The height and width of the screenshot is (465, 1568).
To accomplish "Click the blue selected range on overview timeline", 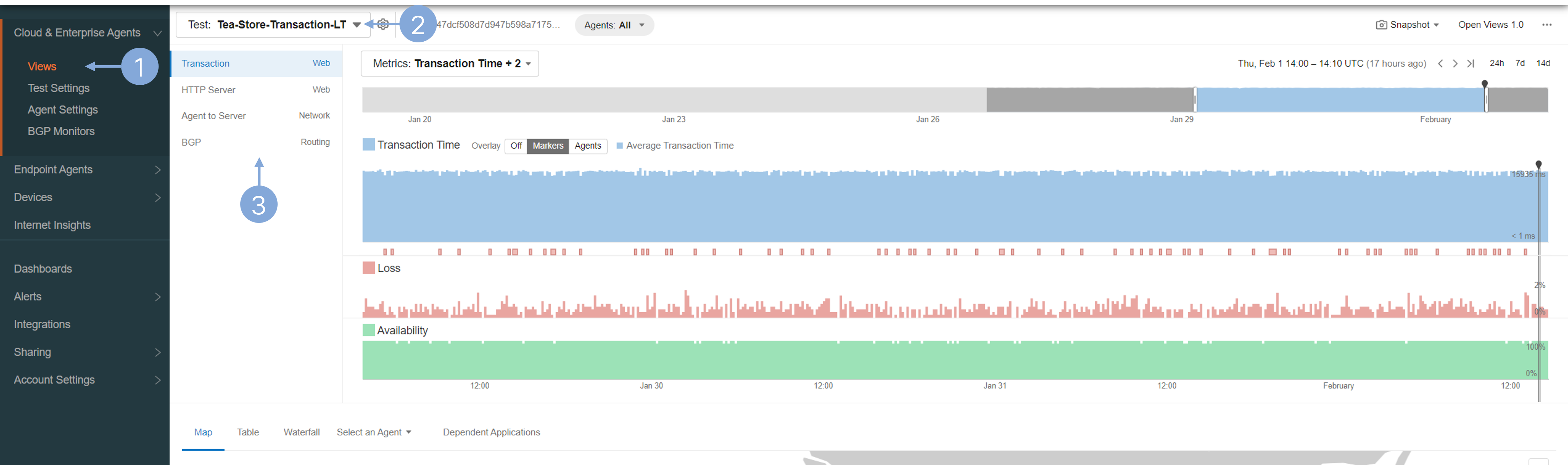I will [1339, 100].
